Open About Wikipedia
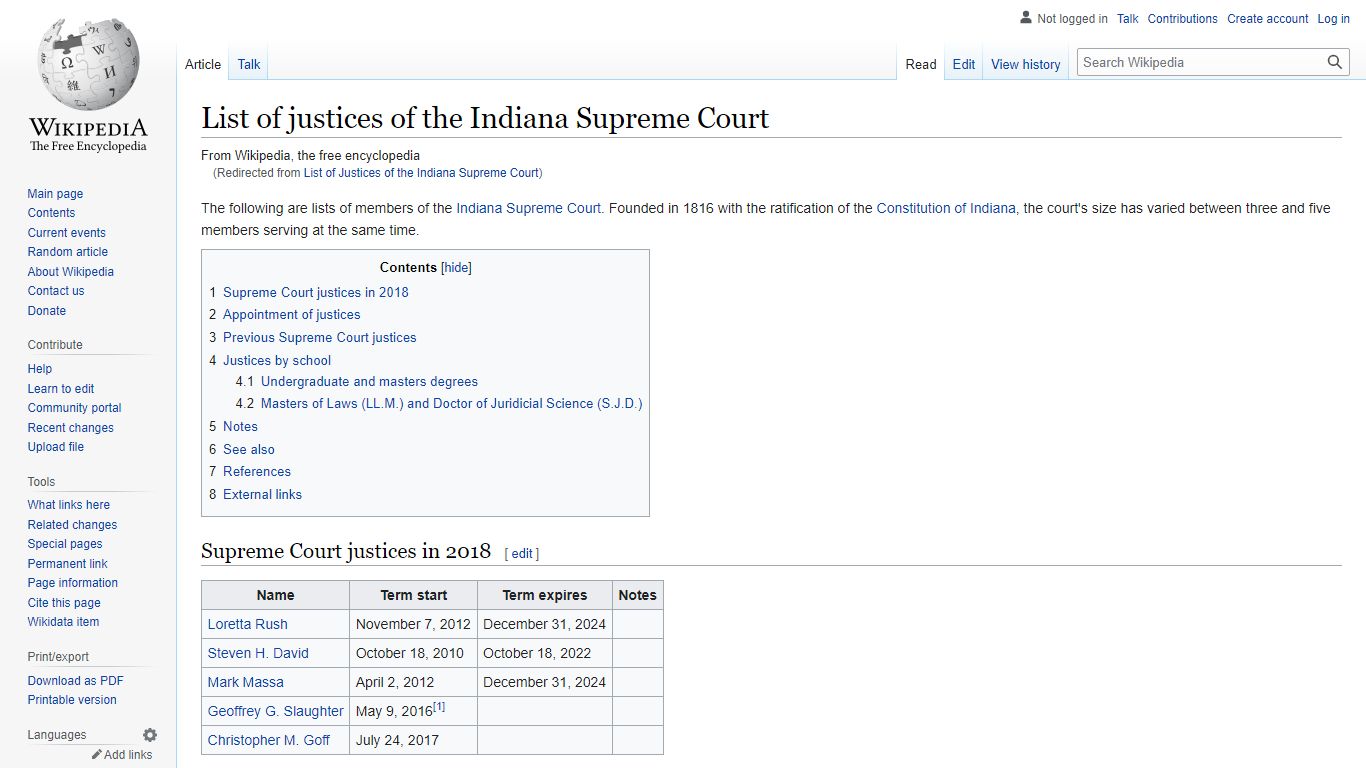The image size is (1366, 768). pos(71,272)
